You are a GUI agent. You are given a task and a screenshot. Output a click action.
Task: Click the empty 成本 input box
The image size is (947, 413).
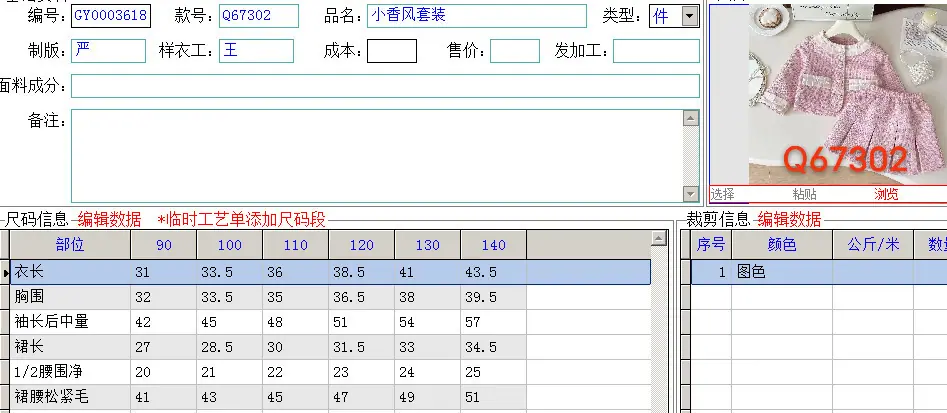point(392,51)
